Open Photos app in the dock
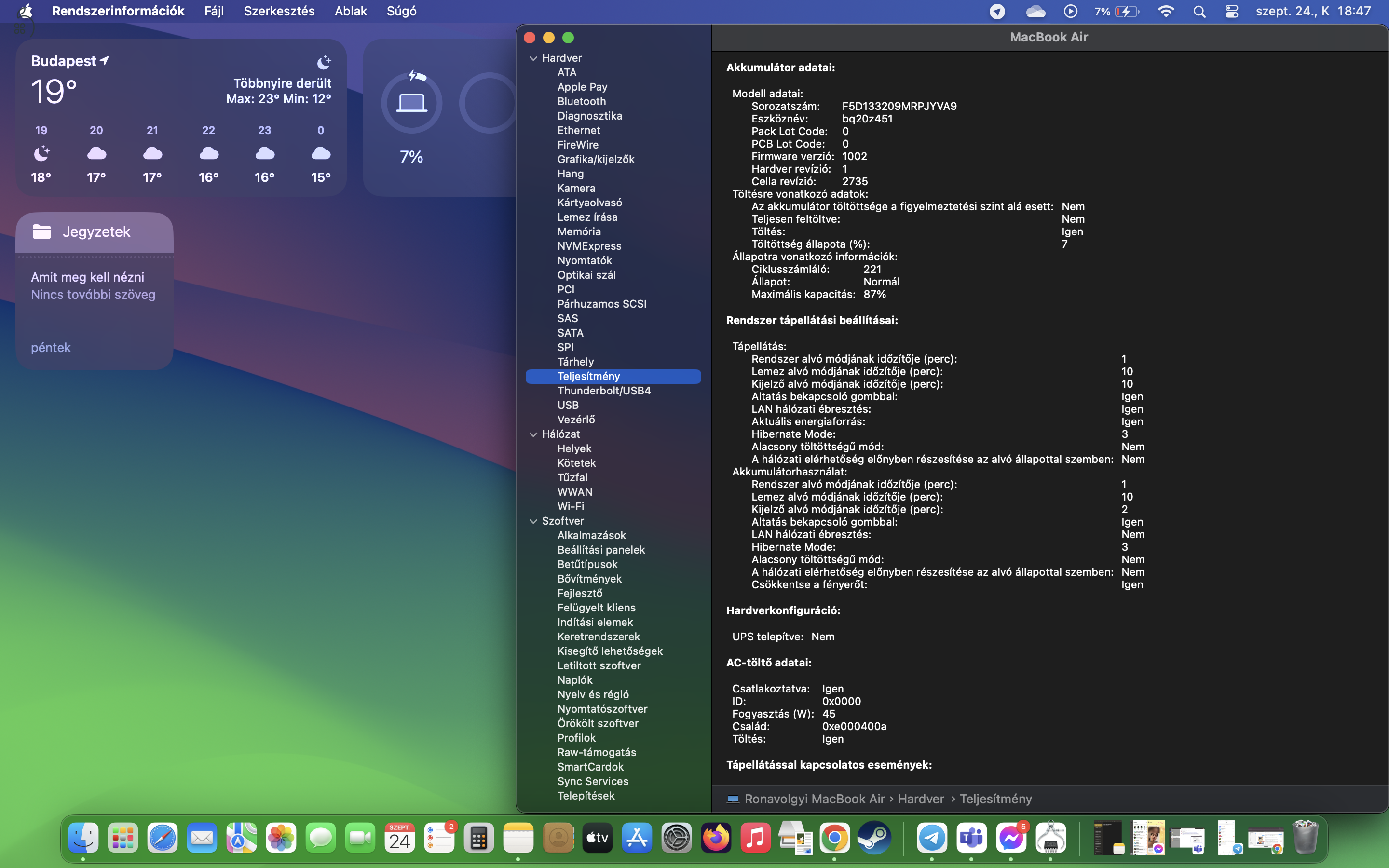The height and width of the screenshot is (868, 1389). pyautogui.click(x=281, y=838)
